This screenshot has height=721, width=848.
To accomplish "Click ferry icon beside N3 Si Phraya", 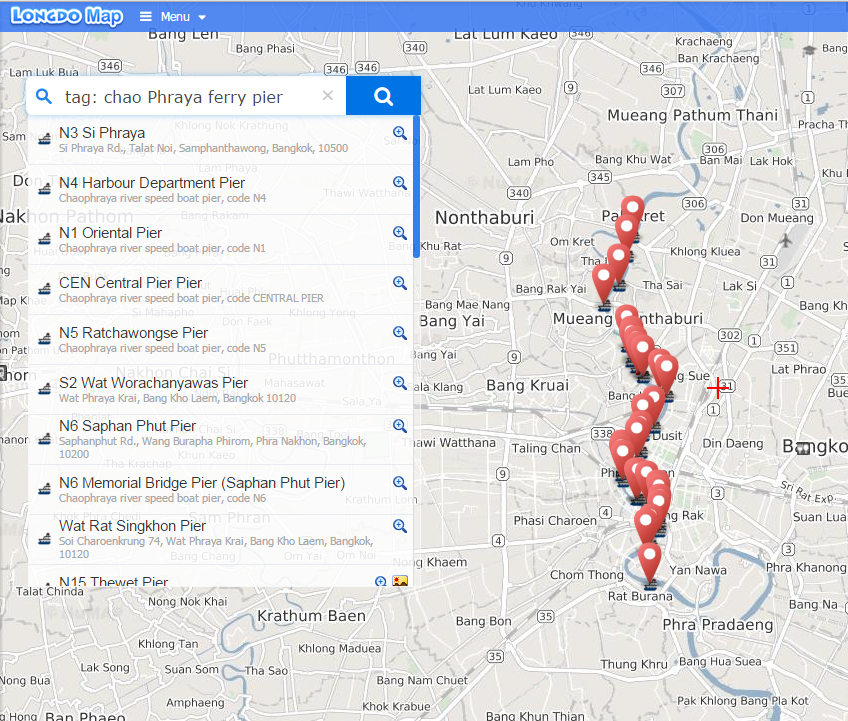I will coord(44,139).
